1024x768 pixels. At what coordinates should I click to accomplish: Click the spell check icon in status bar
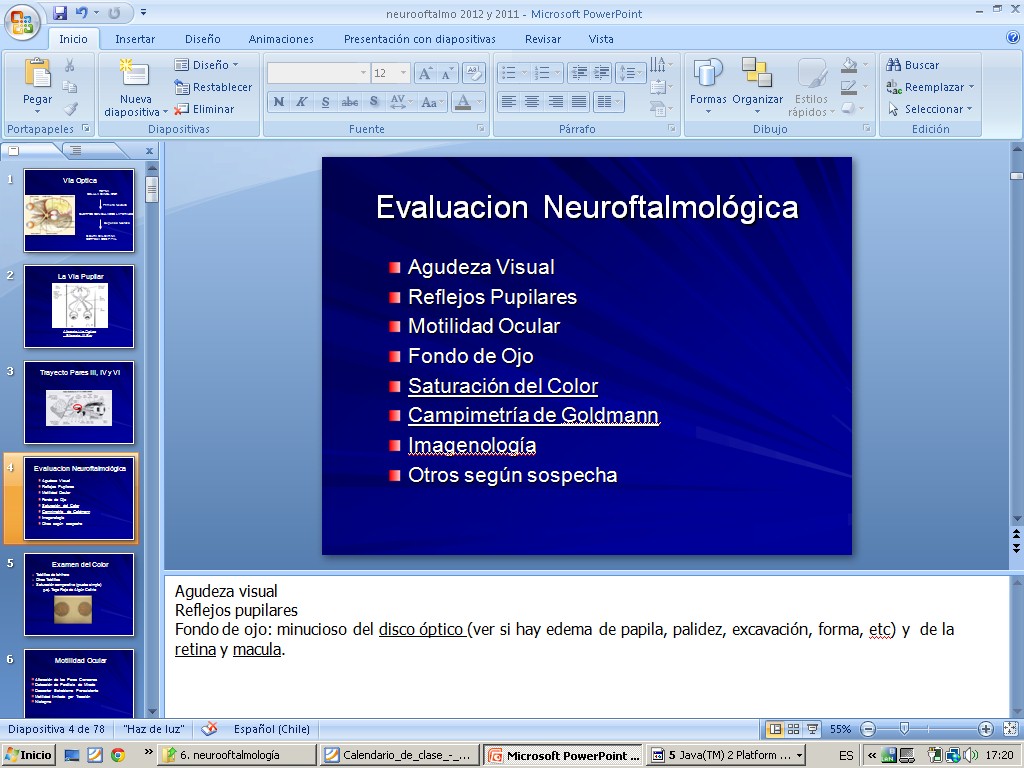click(209, 729)
